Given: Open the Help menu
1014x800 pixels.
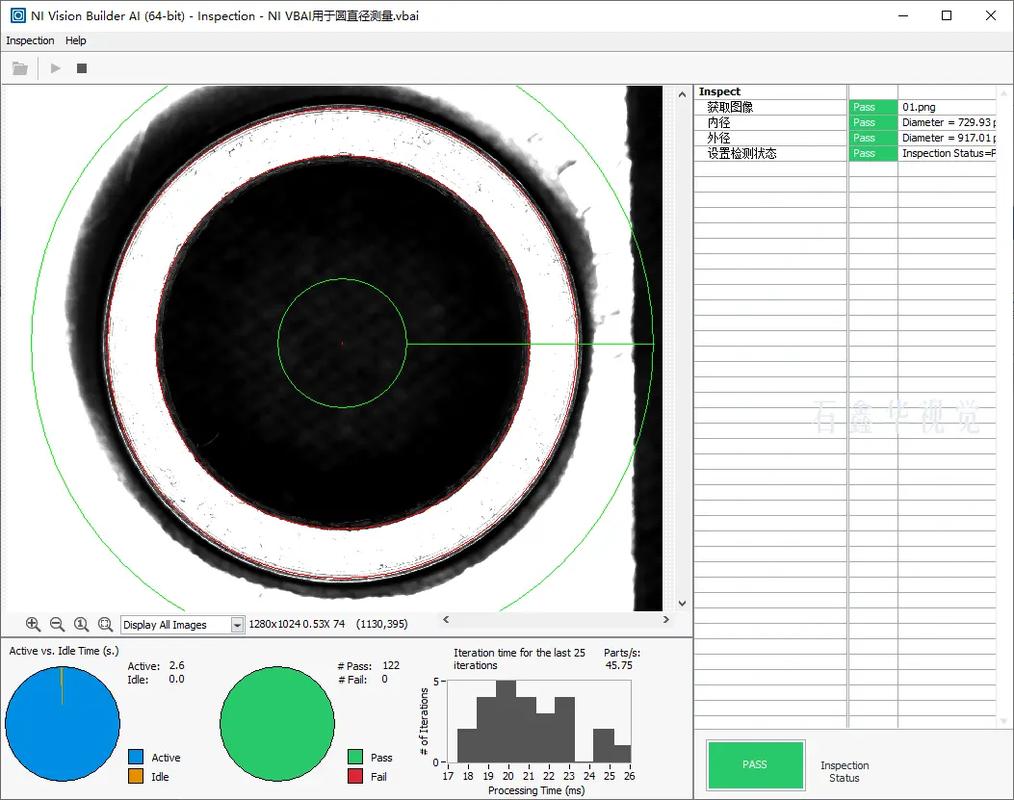Looking at the screenshot, I should (76, 41).
